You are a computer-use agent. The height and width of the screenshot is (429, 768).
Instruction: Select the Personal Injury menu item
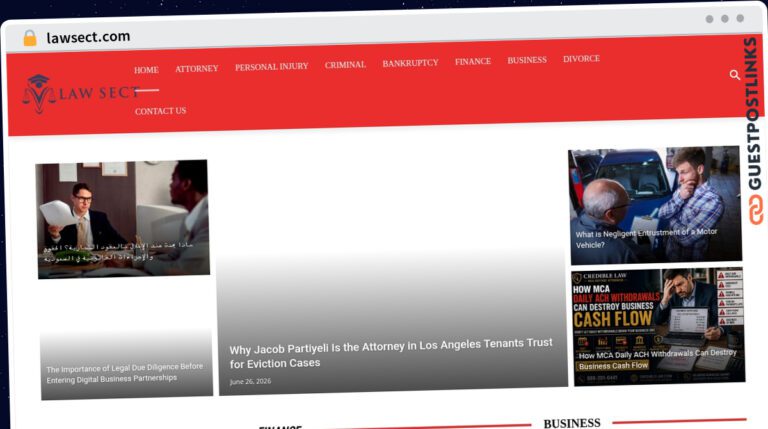click(x=271, y=67)
